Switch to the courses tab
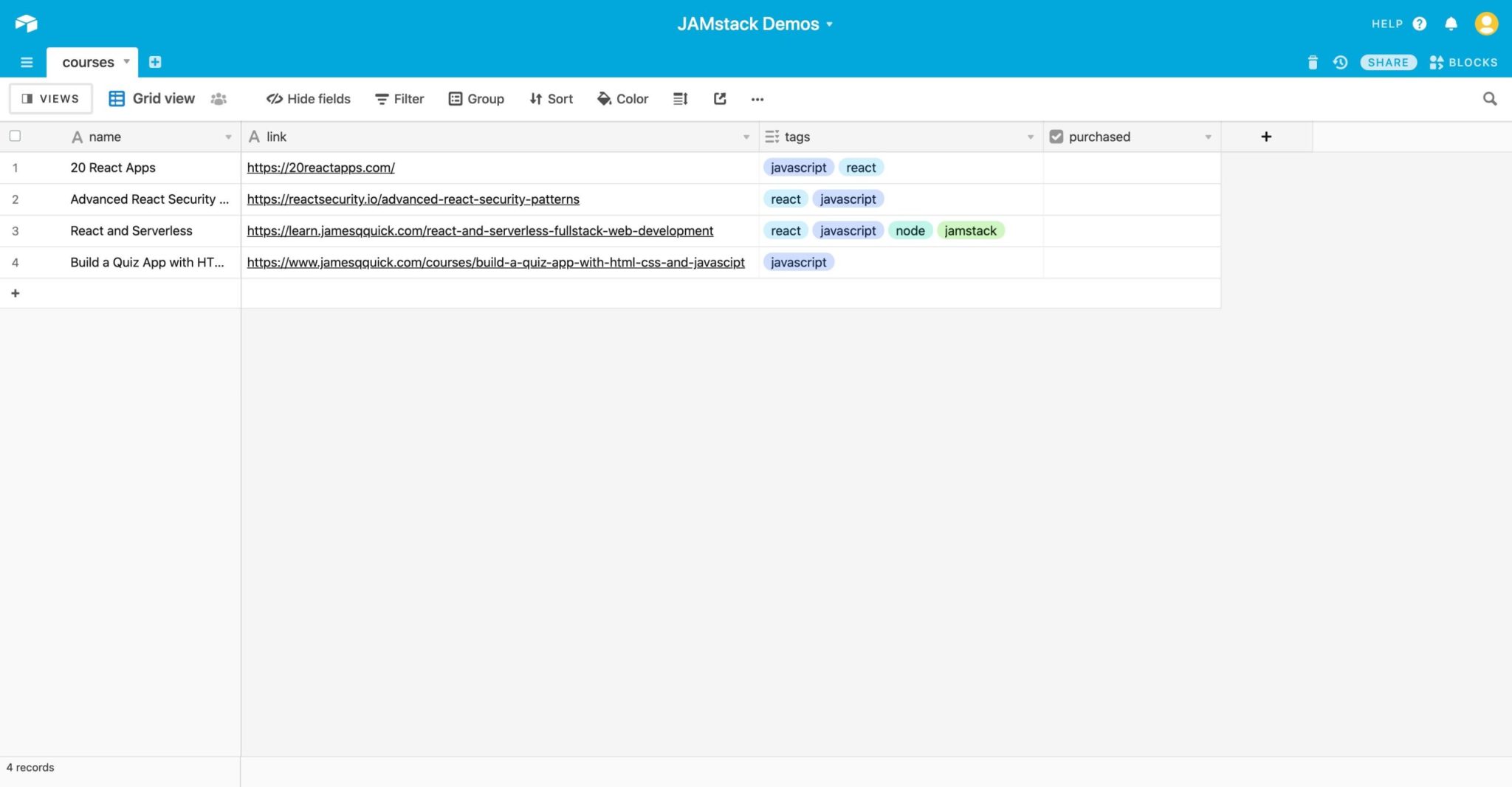Screen dimensions: 1512x787 89,62
